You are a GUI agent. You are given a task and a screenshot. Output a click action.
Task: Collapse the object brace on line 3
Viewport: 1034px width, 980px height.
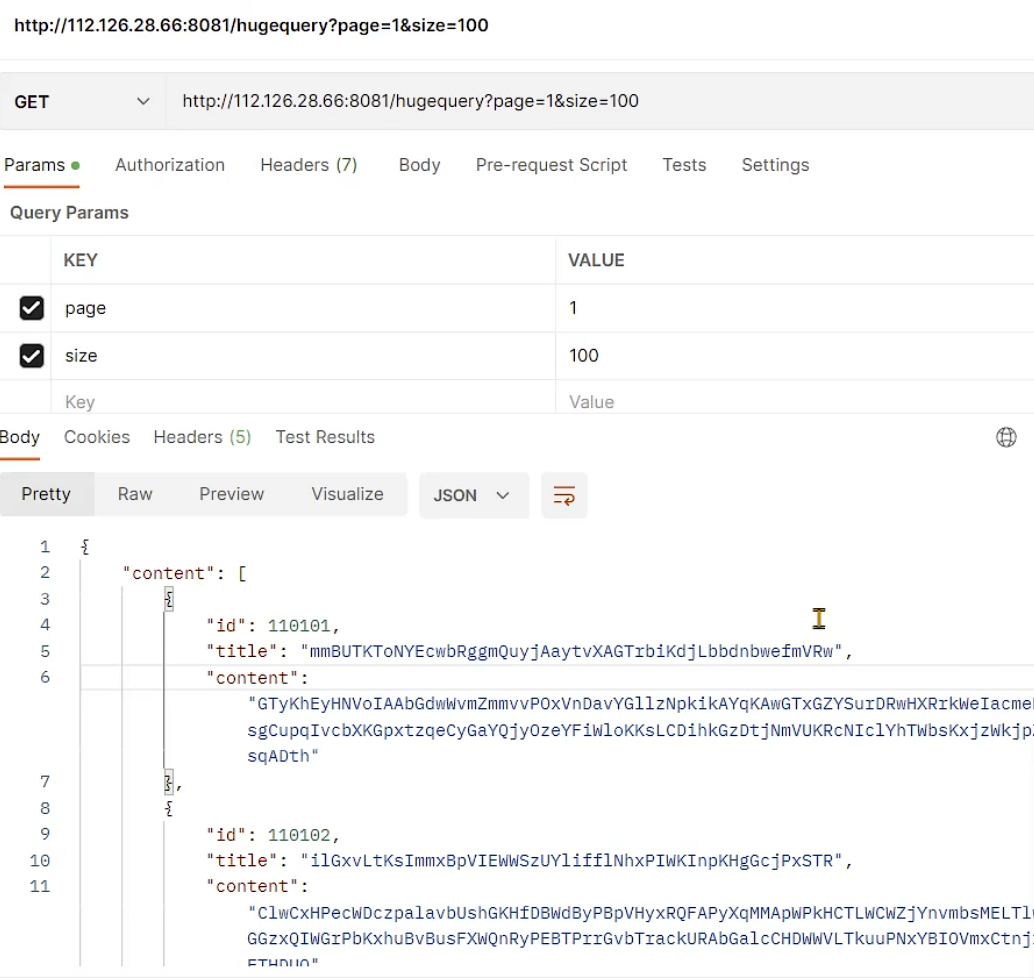pos(169,599)
